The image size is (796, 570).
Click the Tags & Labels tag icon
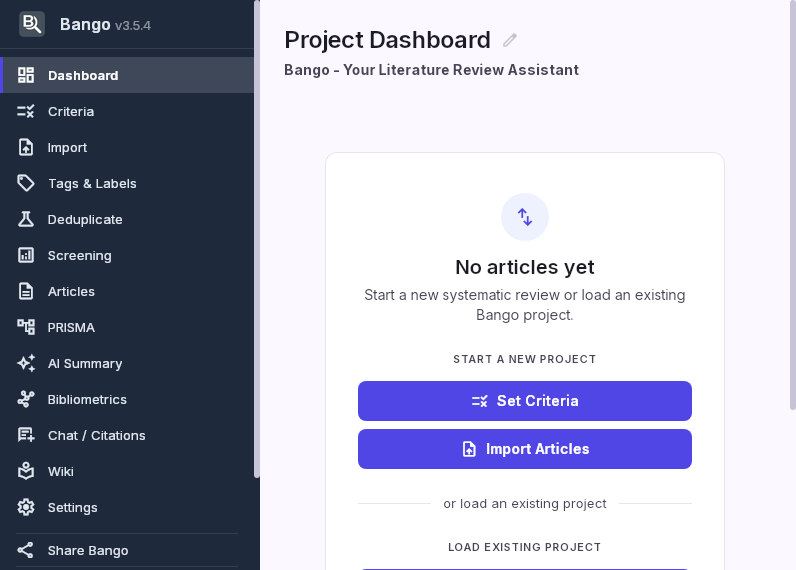(26, 183)
